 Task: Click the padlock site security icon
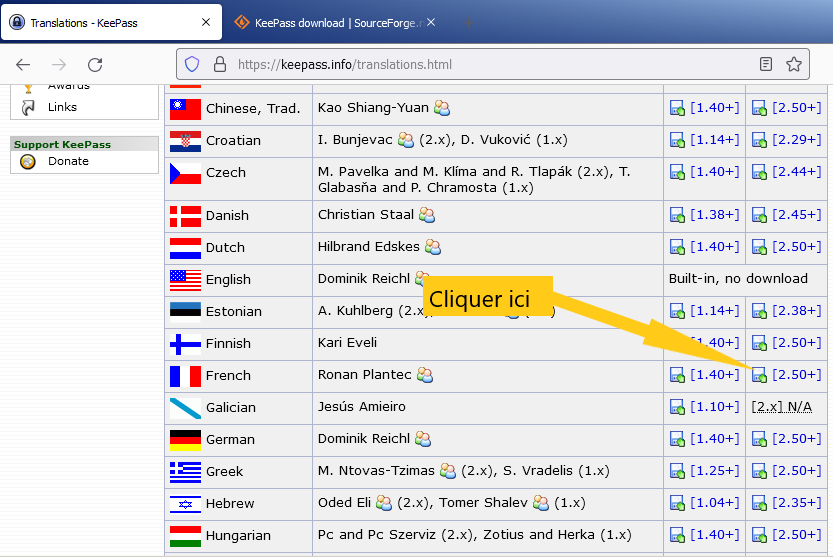coord(219,64)
